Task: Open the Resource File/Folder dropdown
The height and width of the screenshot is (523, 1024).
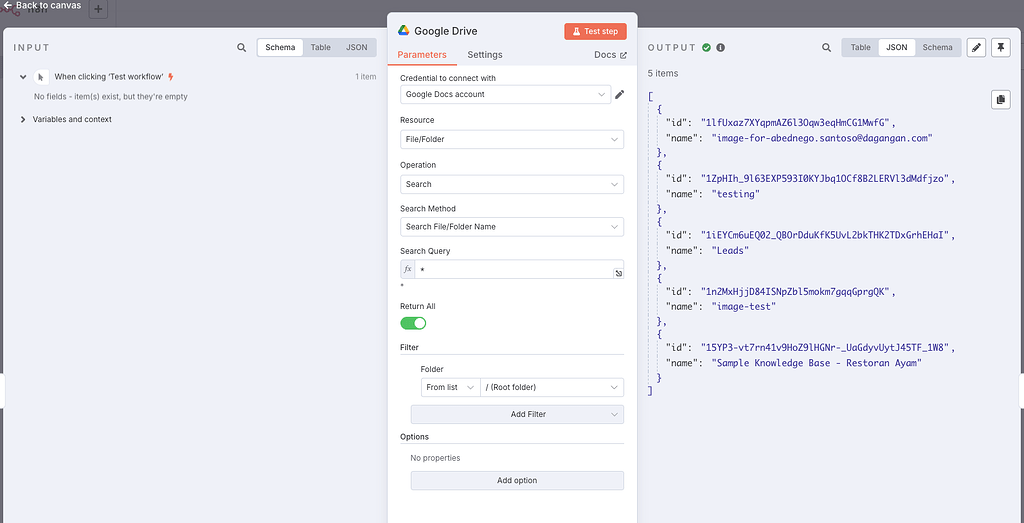Action: coord(511,140)
